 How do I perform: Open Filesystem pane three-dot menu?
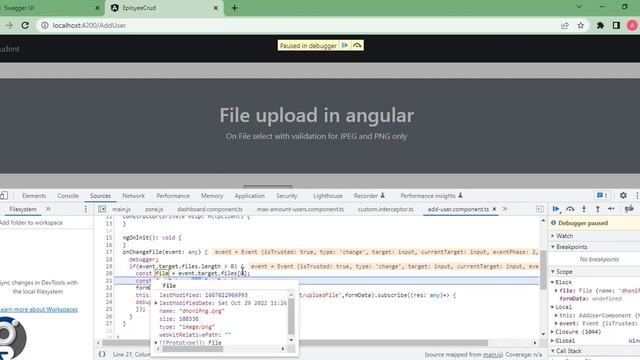point(85,209)
